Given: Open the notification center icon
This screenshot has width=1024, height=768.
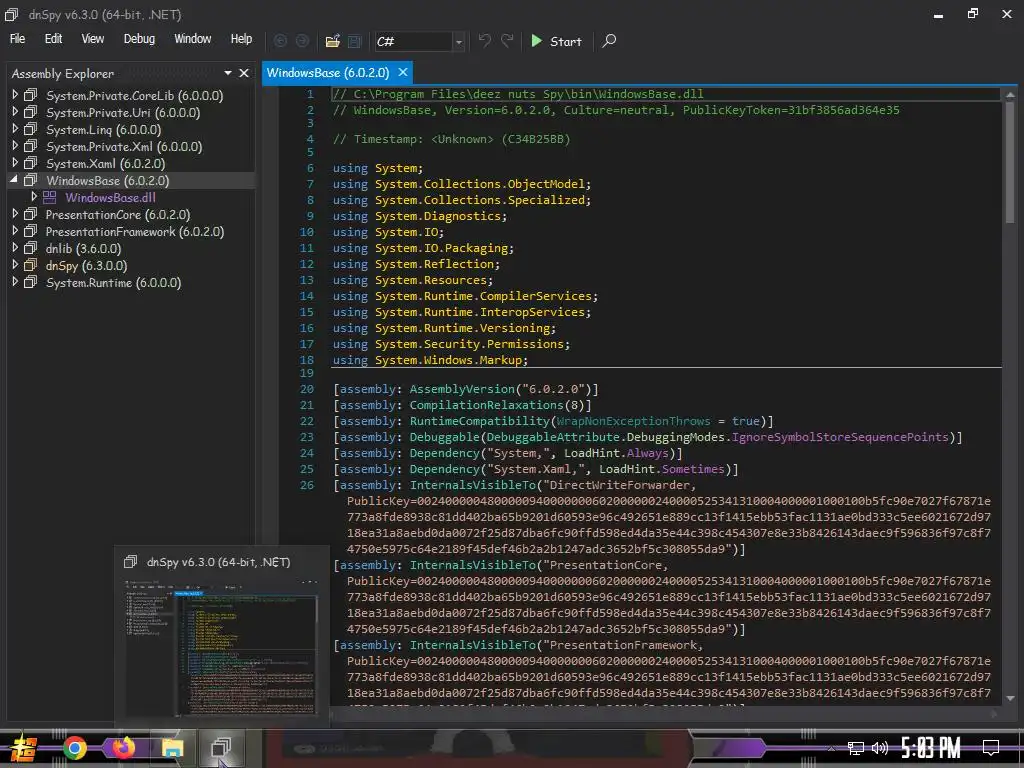Looking at the screenshot, I should pyautogui.click(x=991, y=748).
